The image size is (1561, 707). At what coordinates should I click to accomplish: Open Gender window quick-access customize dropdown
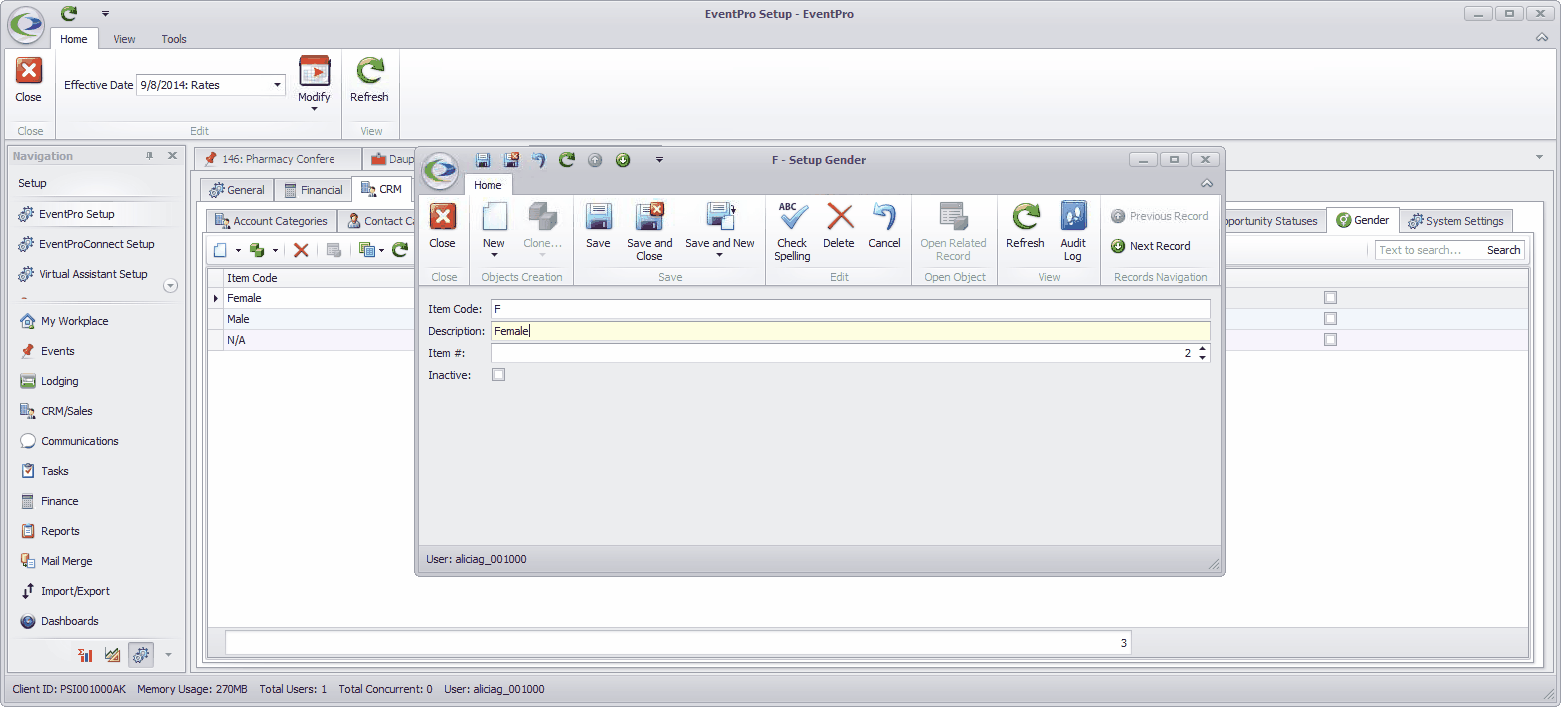(659, 160)
